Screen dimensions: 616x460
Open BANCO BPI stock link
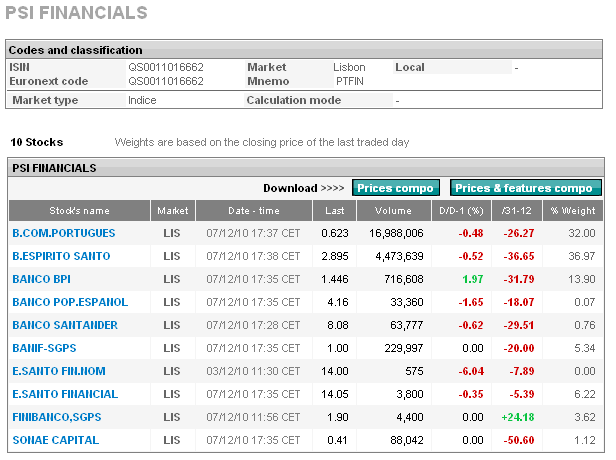[42, 279]
